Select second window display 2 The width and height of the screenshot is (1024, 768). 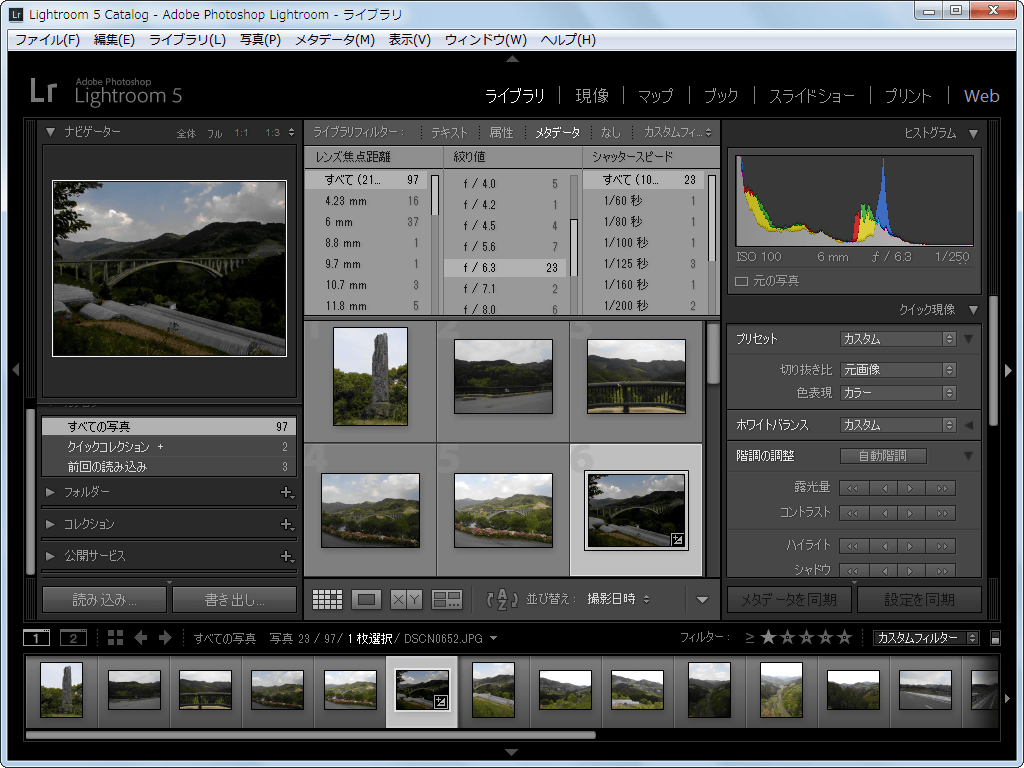(x=73, y=638)
